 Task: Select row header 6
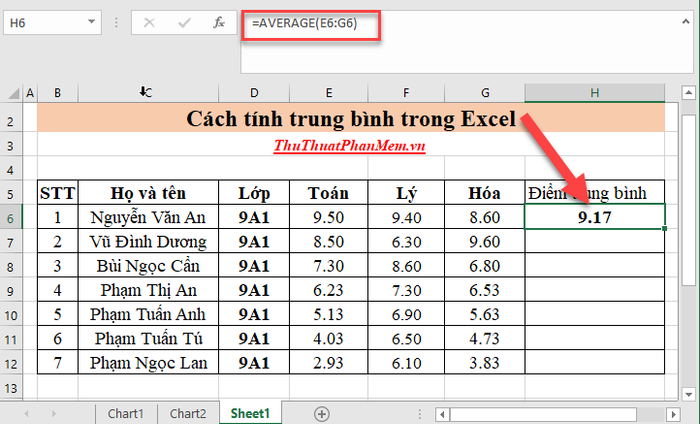coord(11,218)
